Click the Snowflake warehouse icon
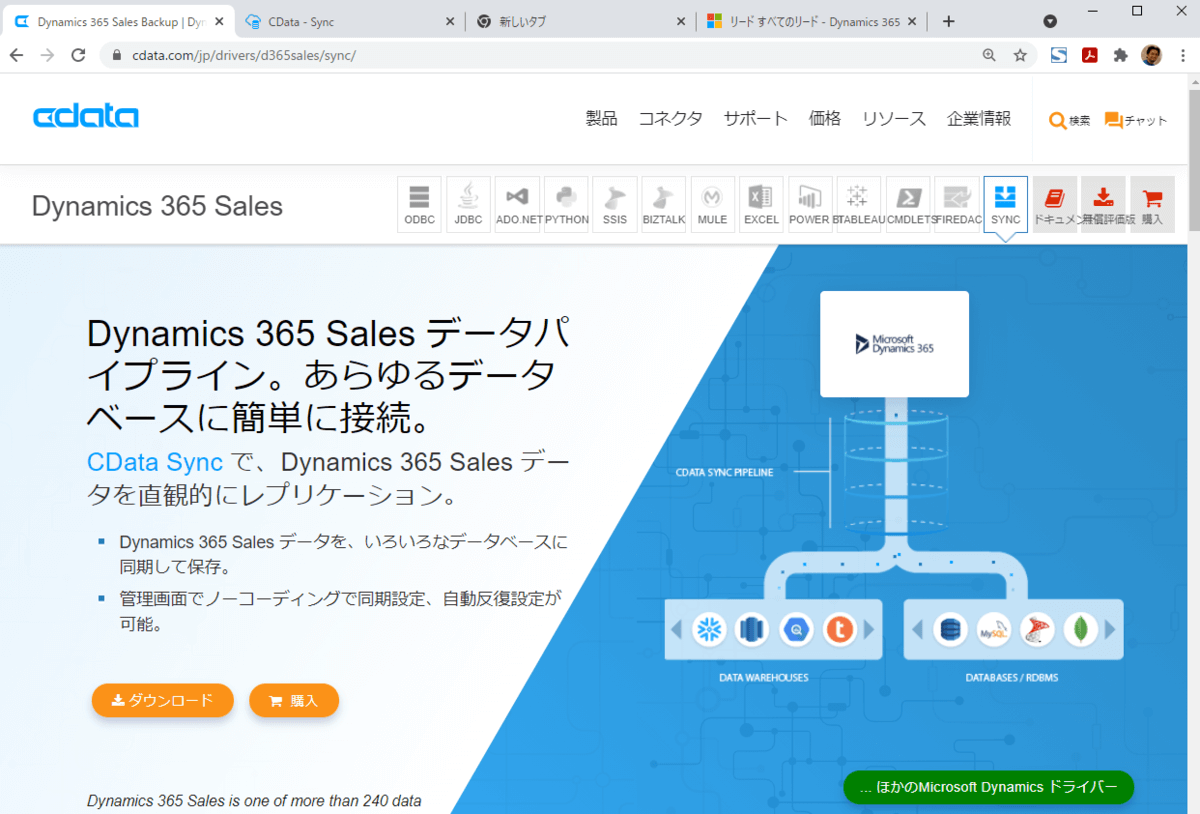 [710, 629]
